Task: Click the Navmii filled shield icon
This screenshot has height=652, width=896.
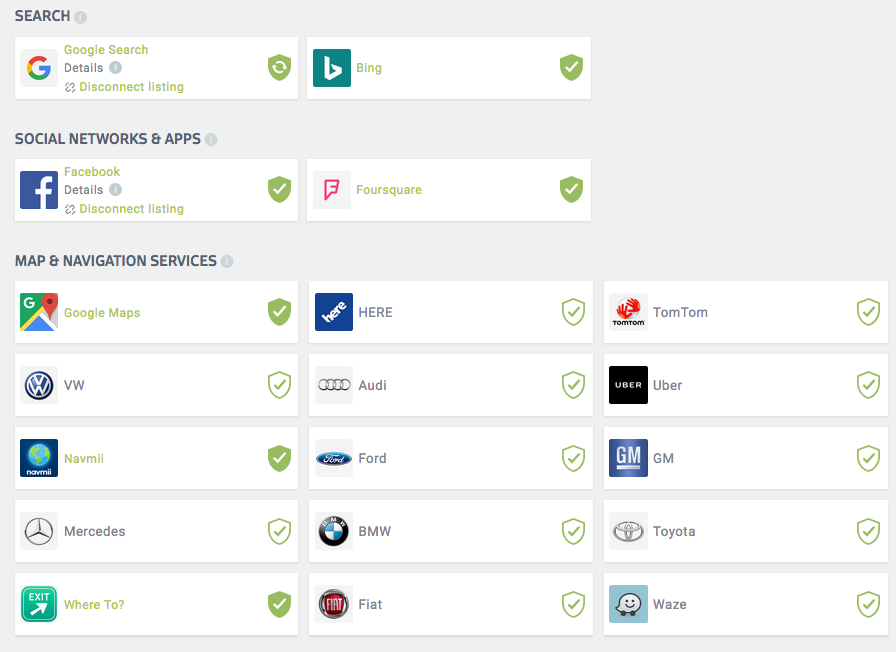Action: [279, 458]
